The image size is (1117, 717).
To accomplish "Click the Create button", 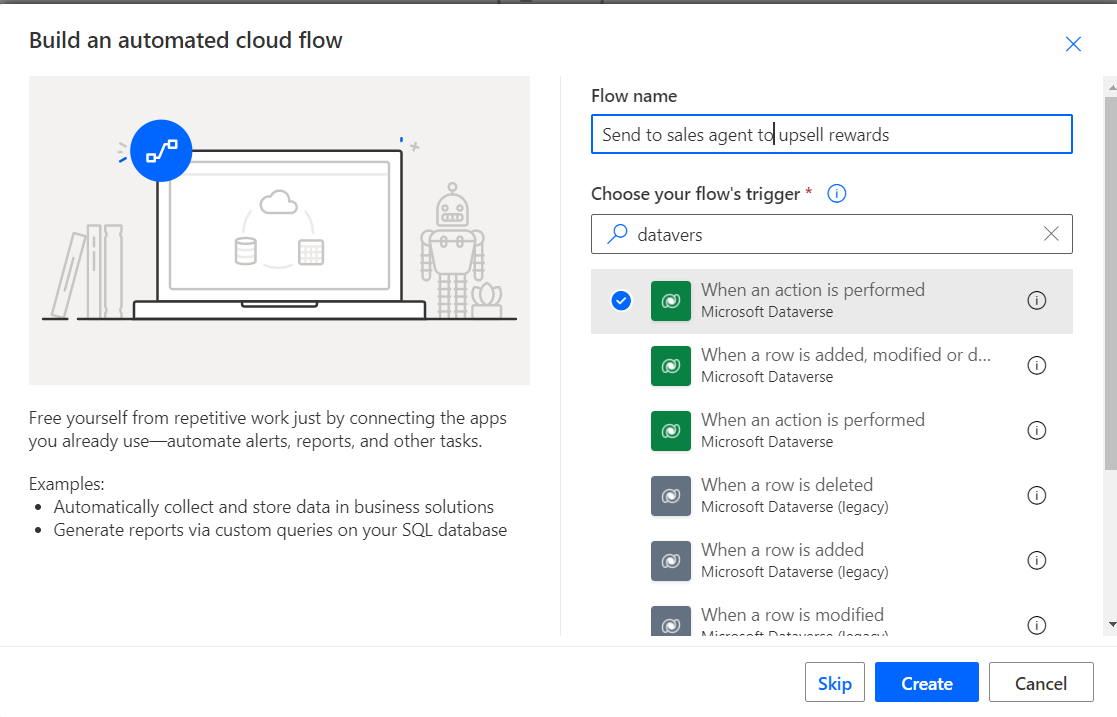I will tap(926, 683).
